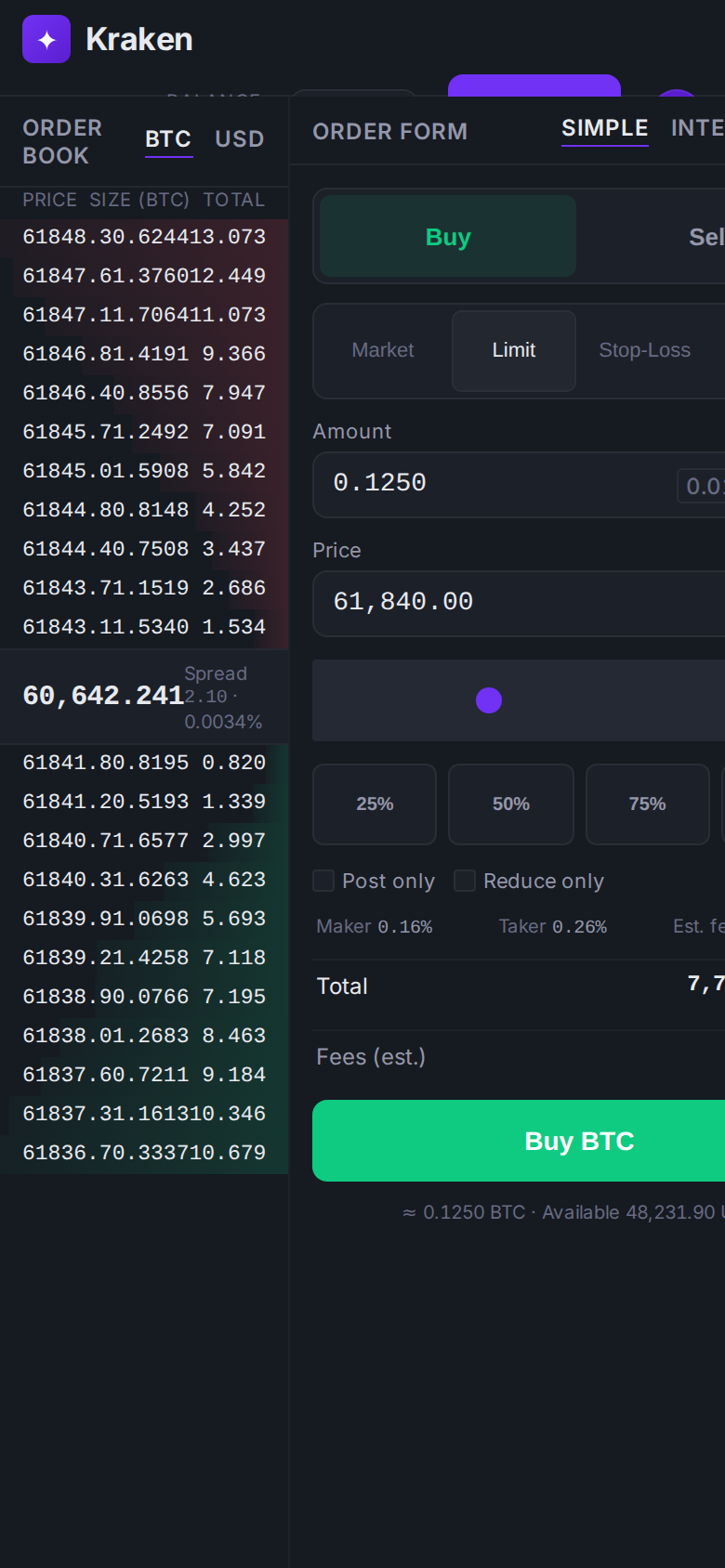Select the ask row priced 61843.1
Screen dimensions: 725x1568
(144, 627)
